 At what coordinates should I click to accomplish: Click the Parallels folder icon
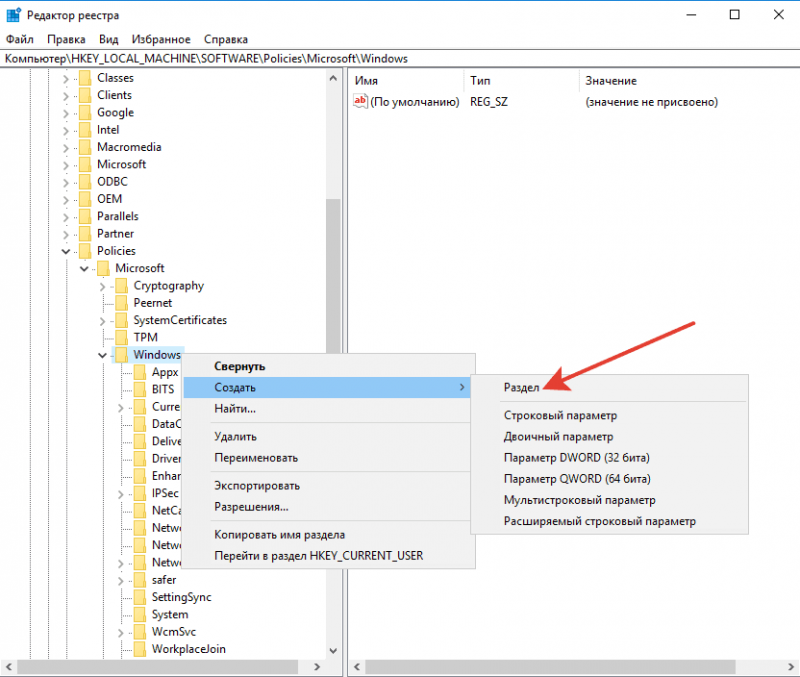pos(85,217)
